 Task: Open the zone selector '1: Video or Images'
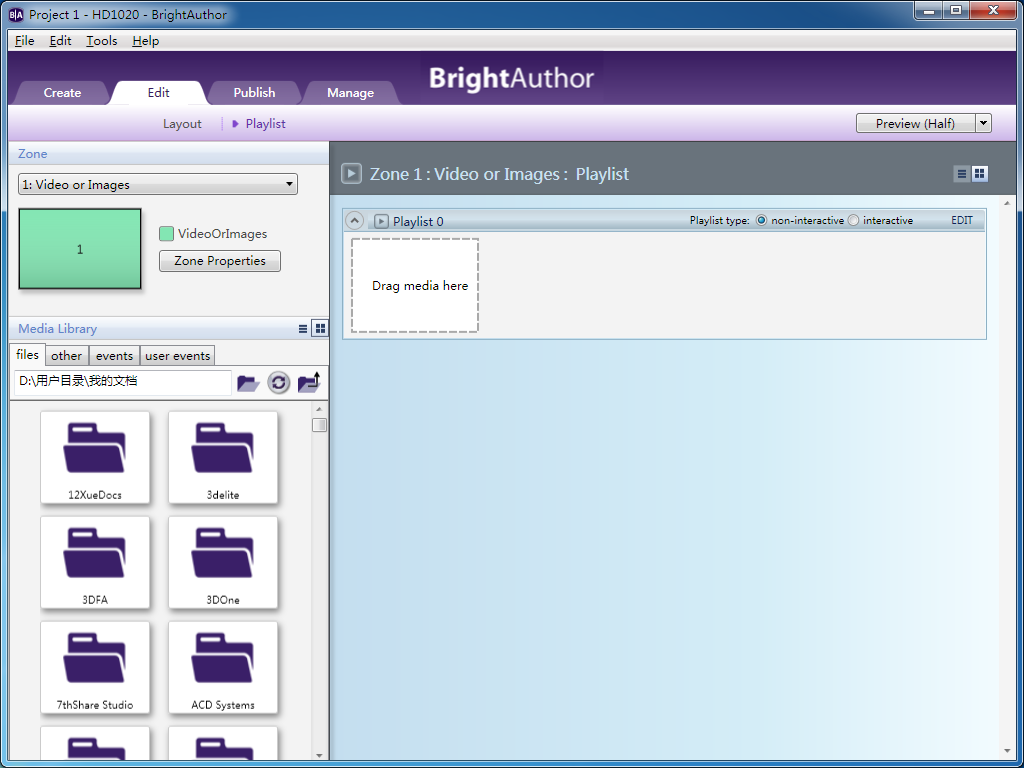pyautogui.click(x=157, y=184)
